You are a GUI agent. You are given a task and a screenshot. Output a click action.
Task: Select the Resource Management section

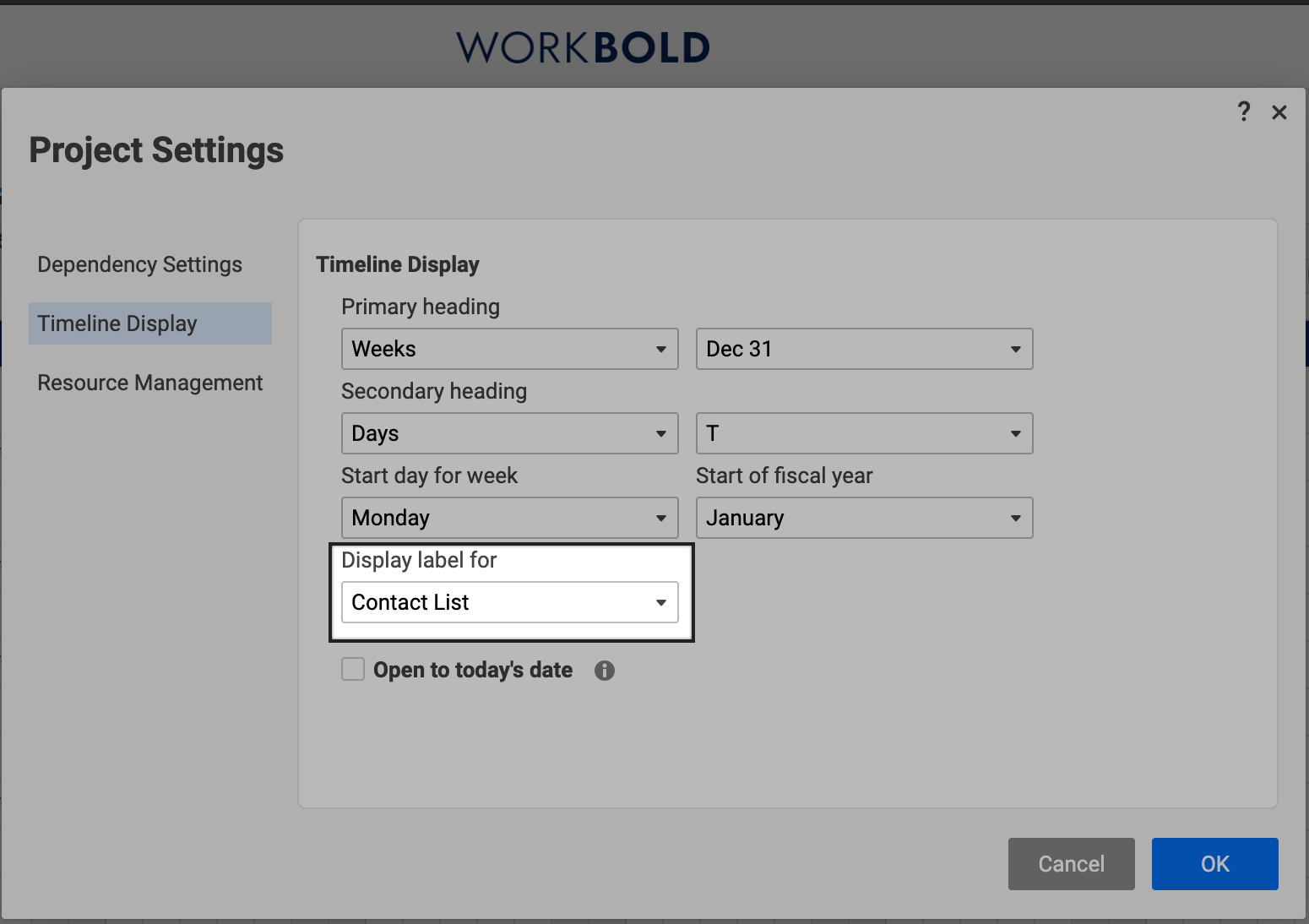pyautogui.click(x=149, y=383)
